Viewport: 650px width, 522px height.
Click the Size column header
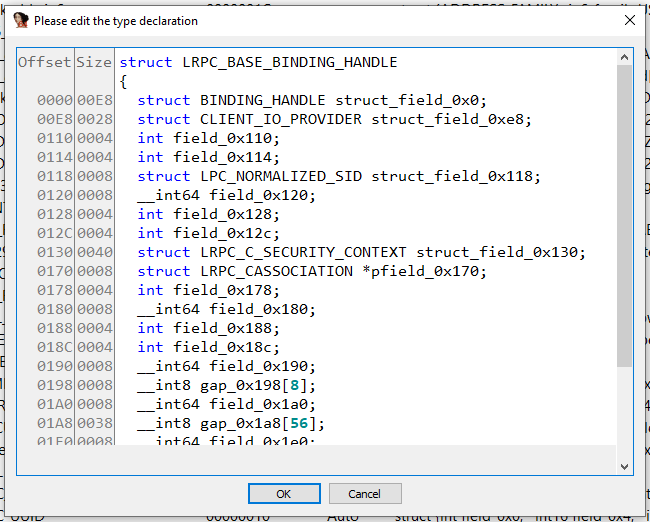click(x=94, y=62)
